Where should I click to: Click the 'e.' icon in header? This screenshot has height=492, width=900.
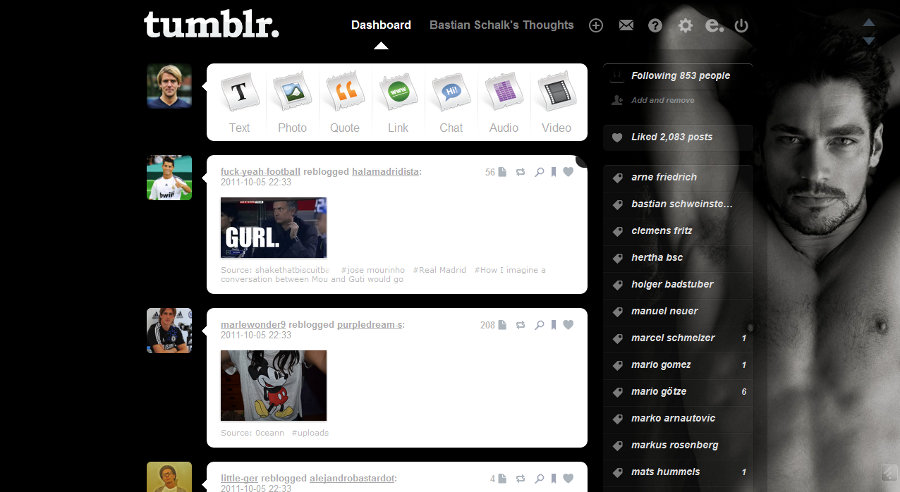[714, 25]
